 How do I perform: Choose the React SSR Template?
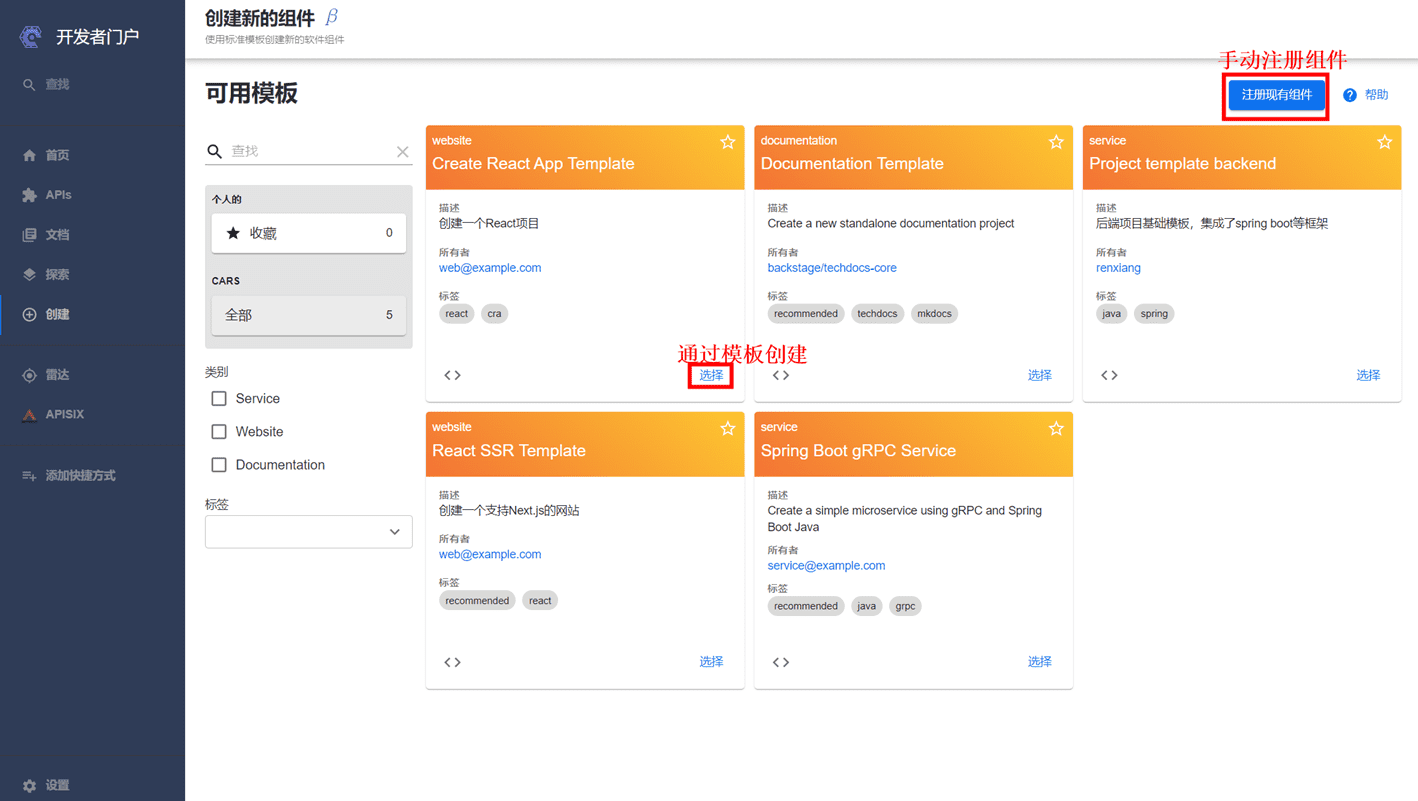point(711,662)
